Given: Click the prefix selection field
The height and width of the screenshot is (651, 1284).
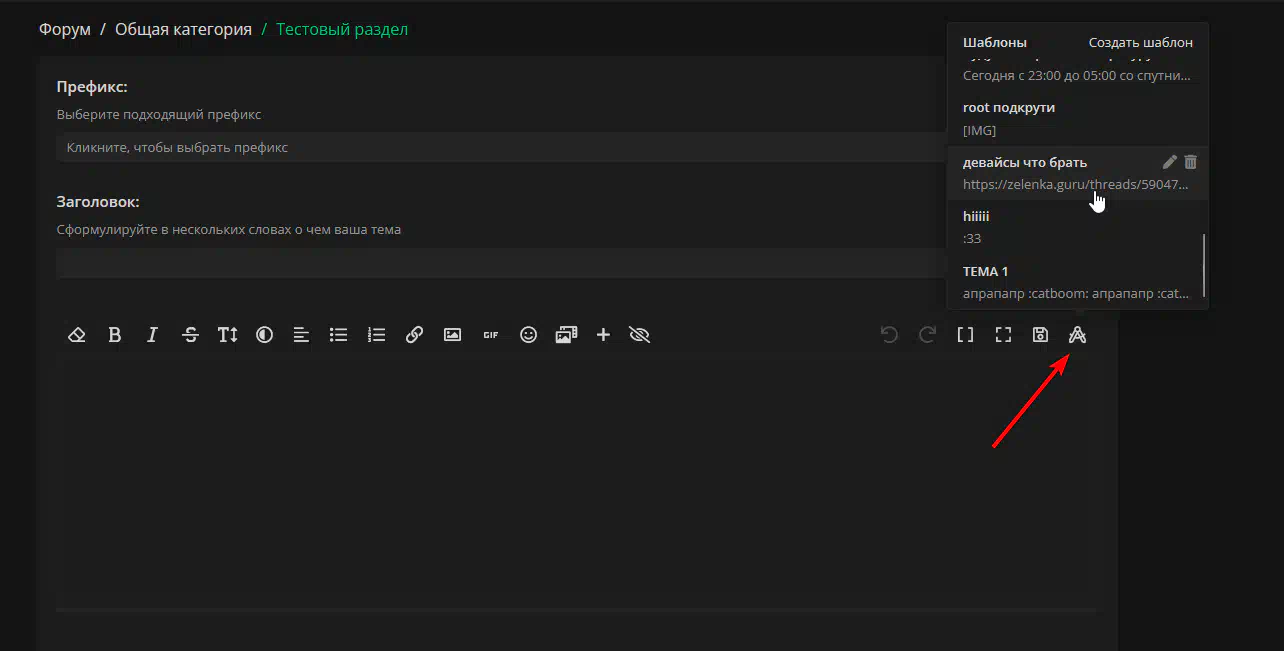Looking at the screenshot, I should [x=500, y=147].
